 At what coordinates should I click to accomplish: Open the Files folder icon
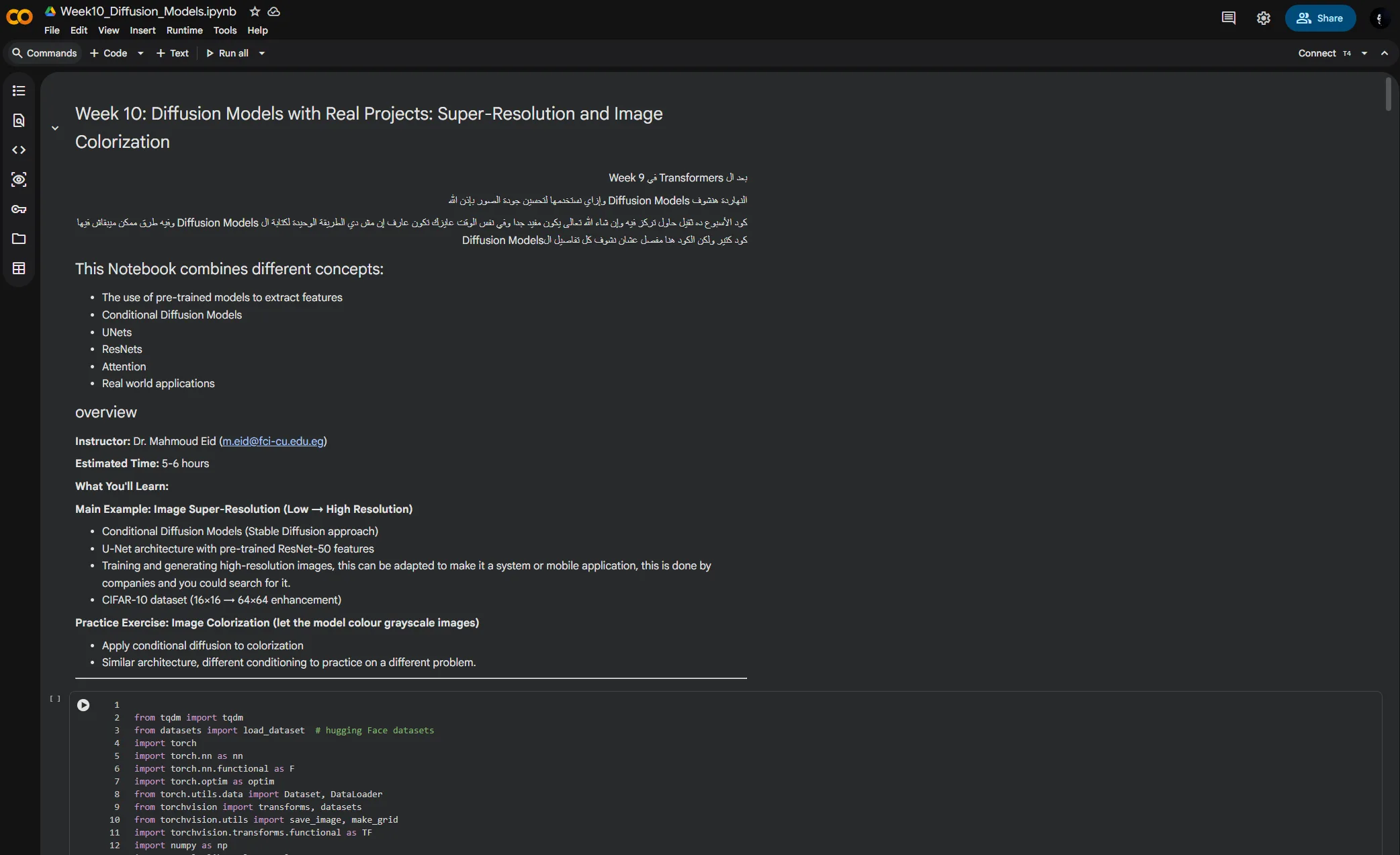pos(19,239)
